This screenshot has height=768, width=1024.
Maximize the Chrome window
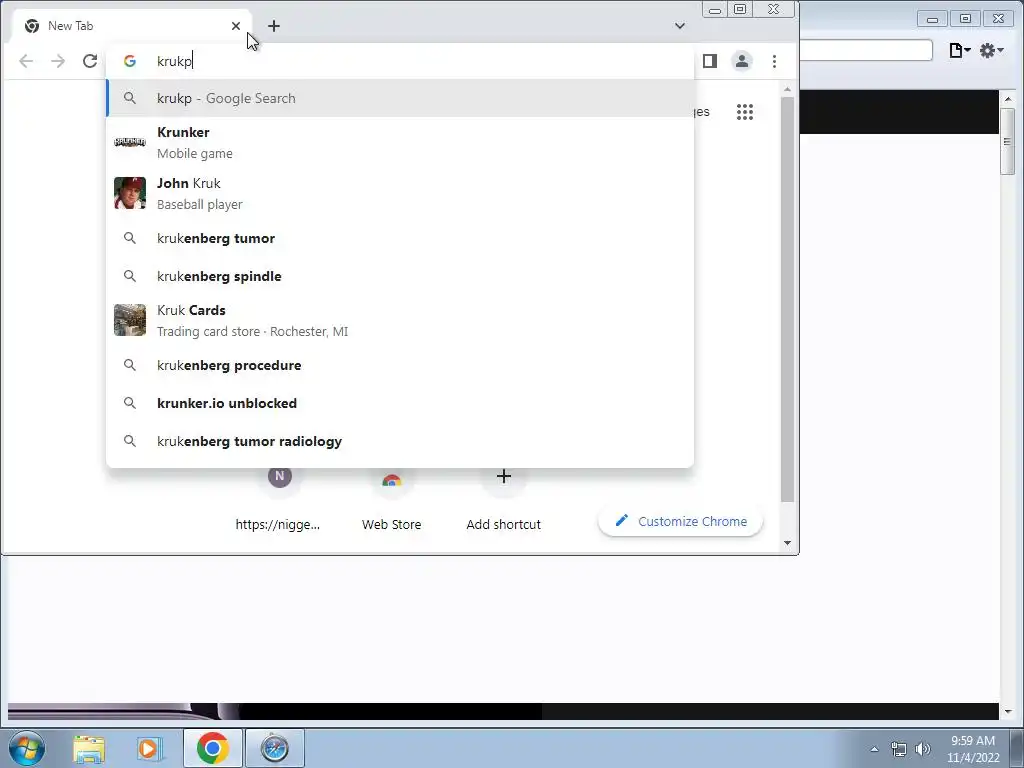(740, 10)
